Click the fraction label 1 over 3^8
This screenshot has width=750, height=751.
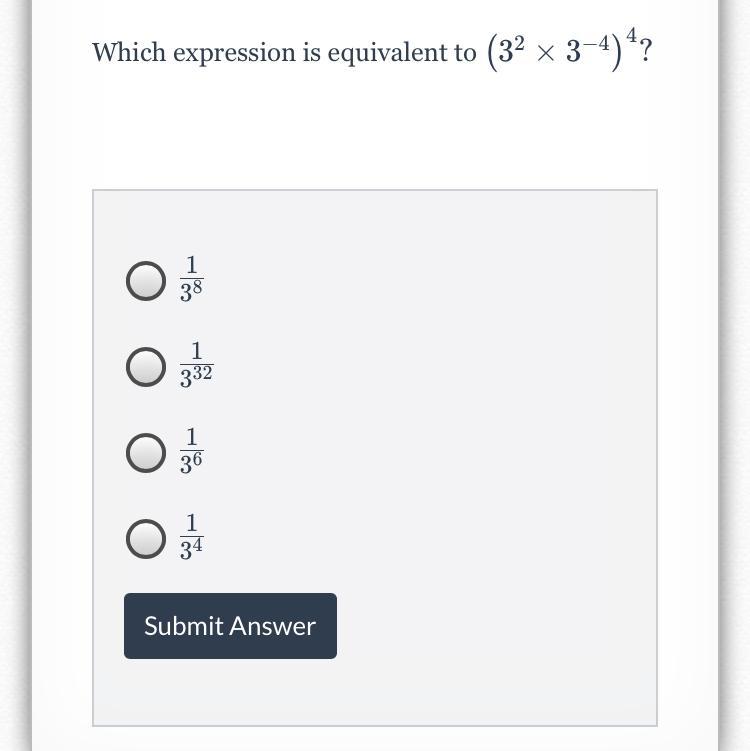tap(192, 279)
